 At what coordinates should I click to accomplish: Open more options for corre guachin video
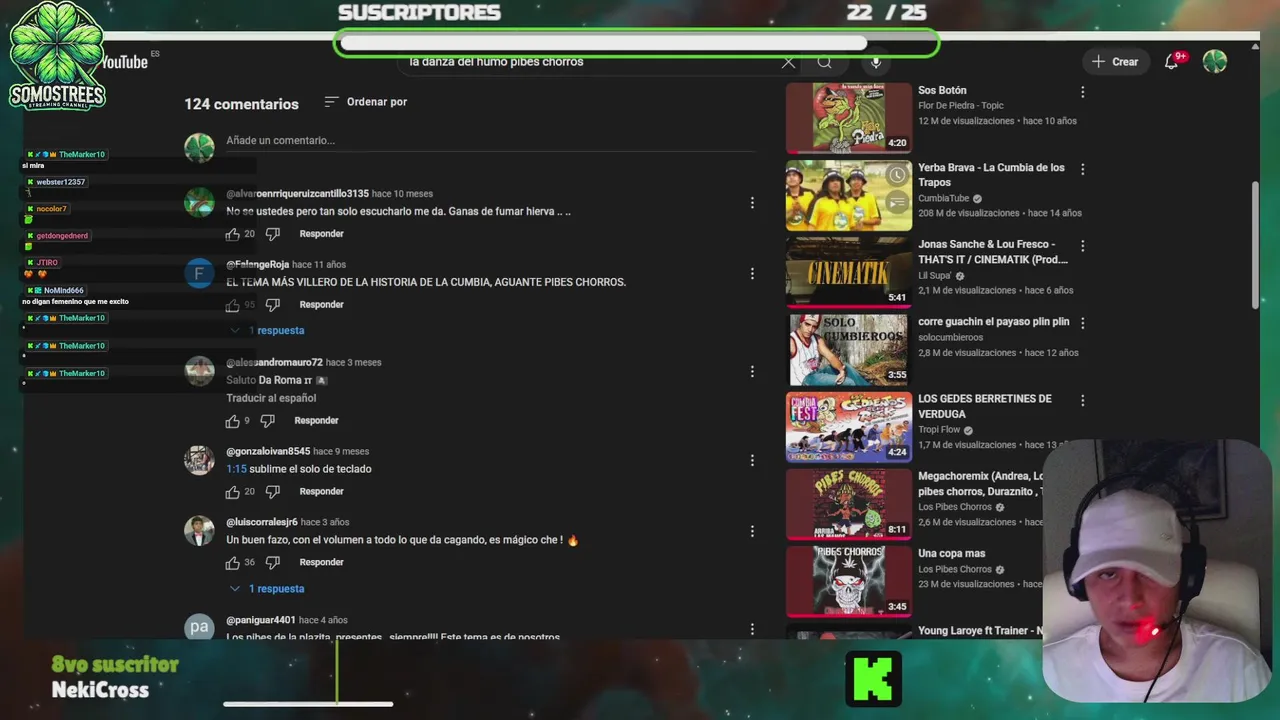(1082, 323)
